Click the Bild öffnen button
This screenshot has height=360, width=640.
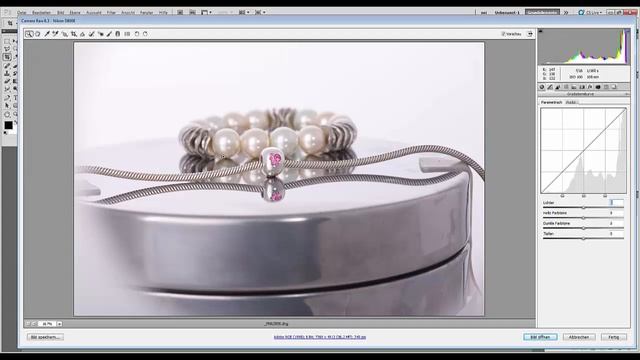coord(540,337)
